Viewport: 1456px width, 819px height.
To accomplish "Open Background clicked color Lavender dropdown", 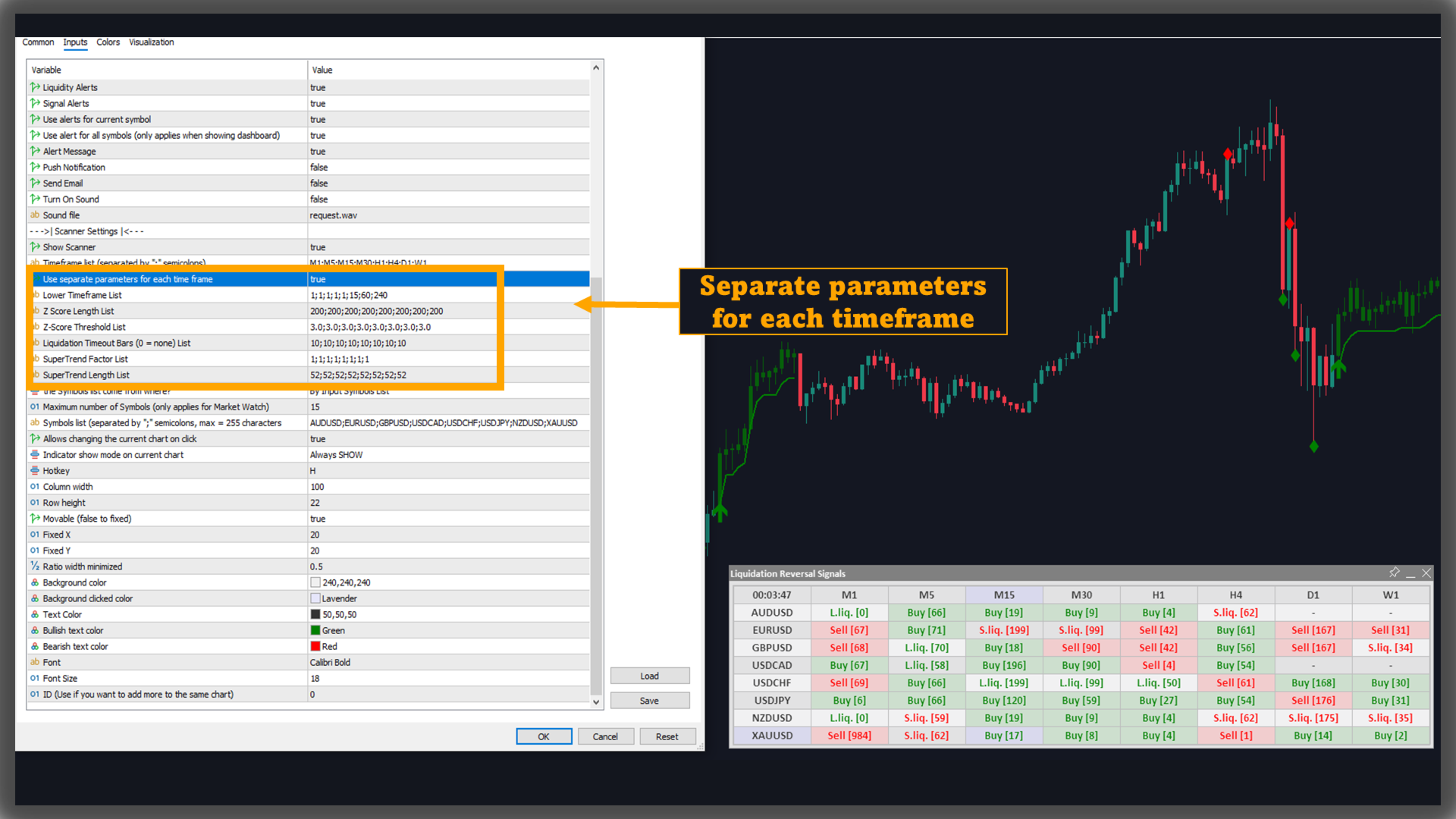I will pos(339,598).
